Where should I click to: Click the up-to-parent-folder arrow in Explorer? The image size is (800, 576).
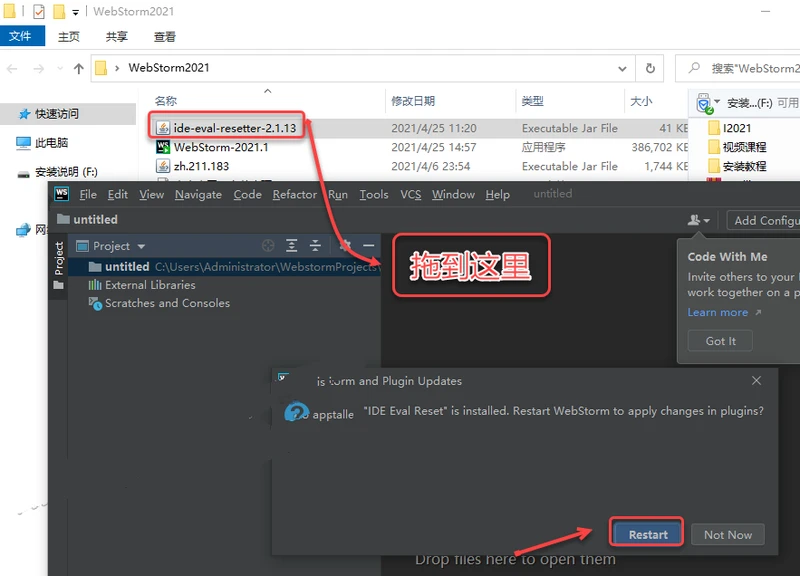pyautogui.click(x=77, y=69)
